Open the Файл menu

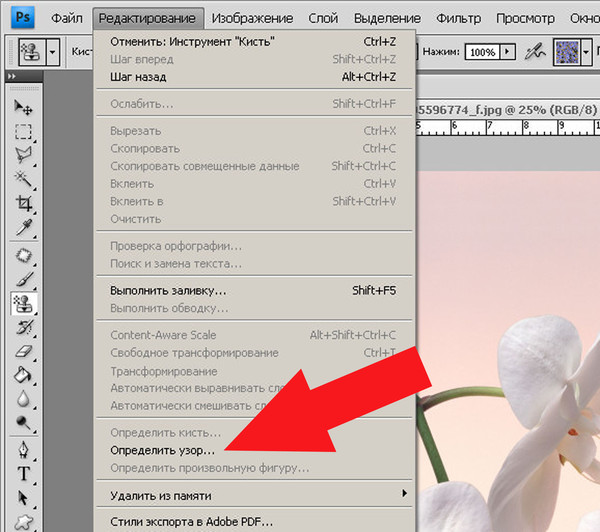(67, 18)
